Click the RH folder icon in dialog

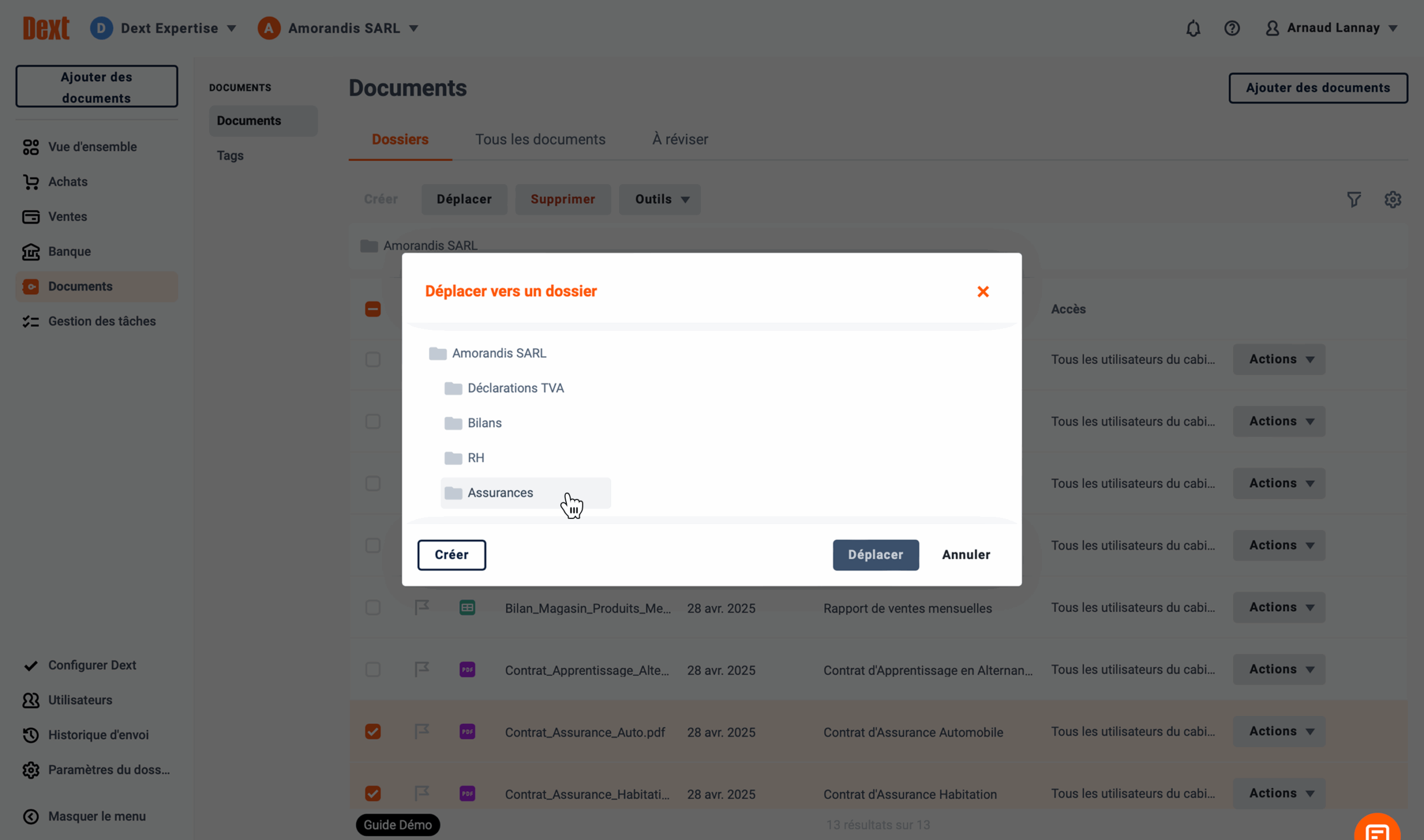453,458
